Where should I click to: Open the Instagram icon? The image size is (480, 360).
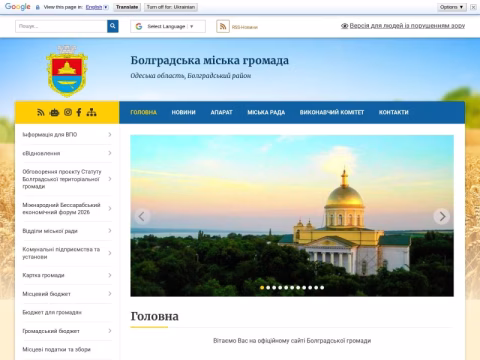68,112
